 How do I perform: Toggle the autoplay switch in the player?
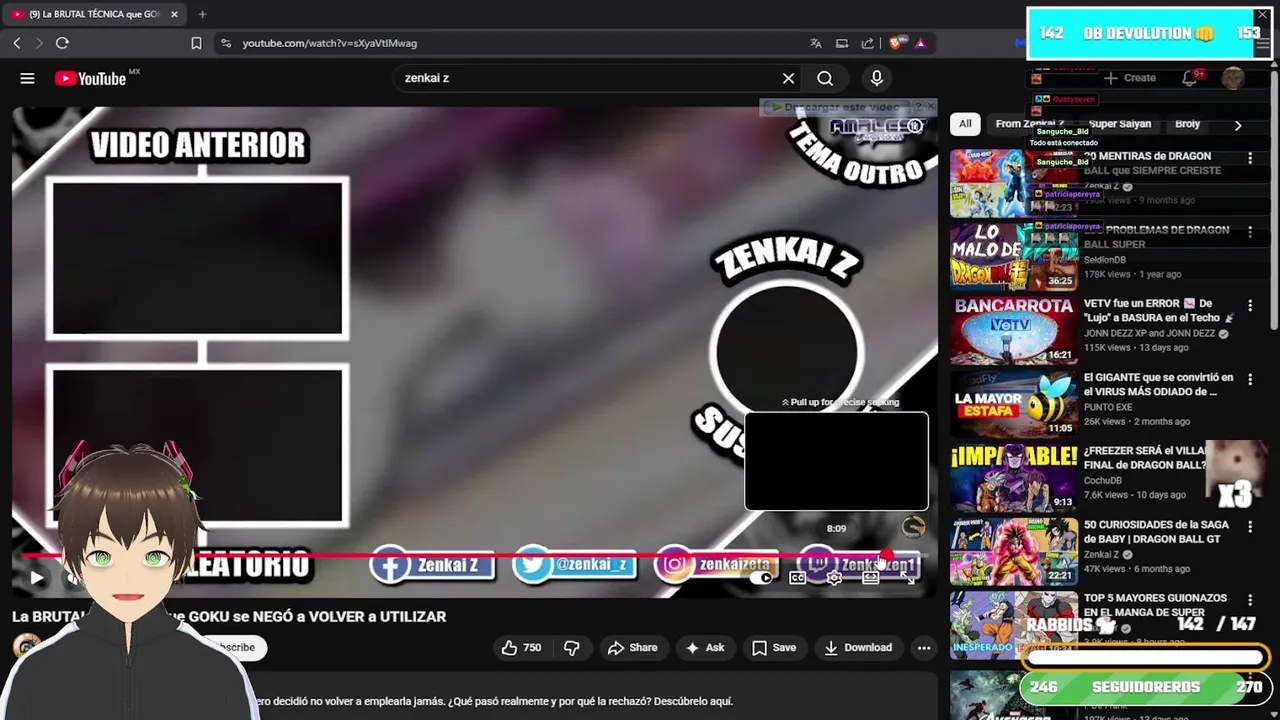762,578
